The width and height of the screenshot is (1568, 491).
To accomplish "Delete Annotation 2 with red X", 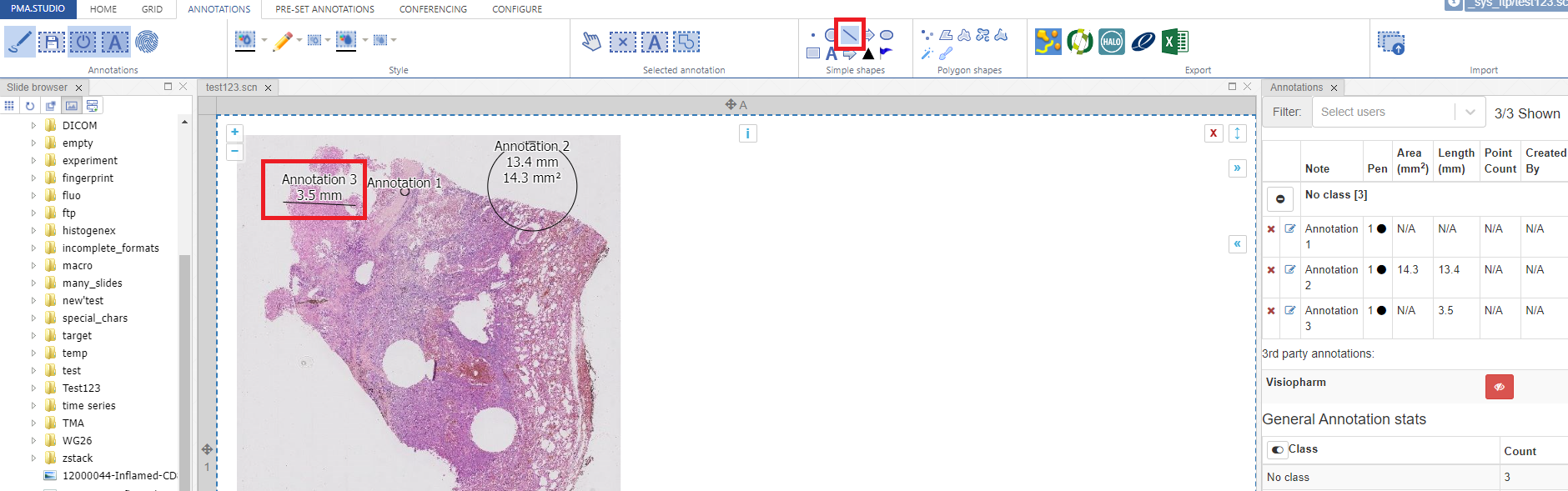I will [1271, 270].
